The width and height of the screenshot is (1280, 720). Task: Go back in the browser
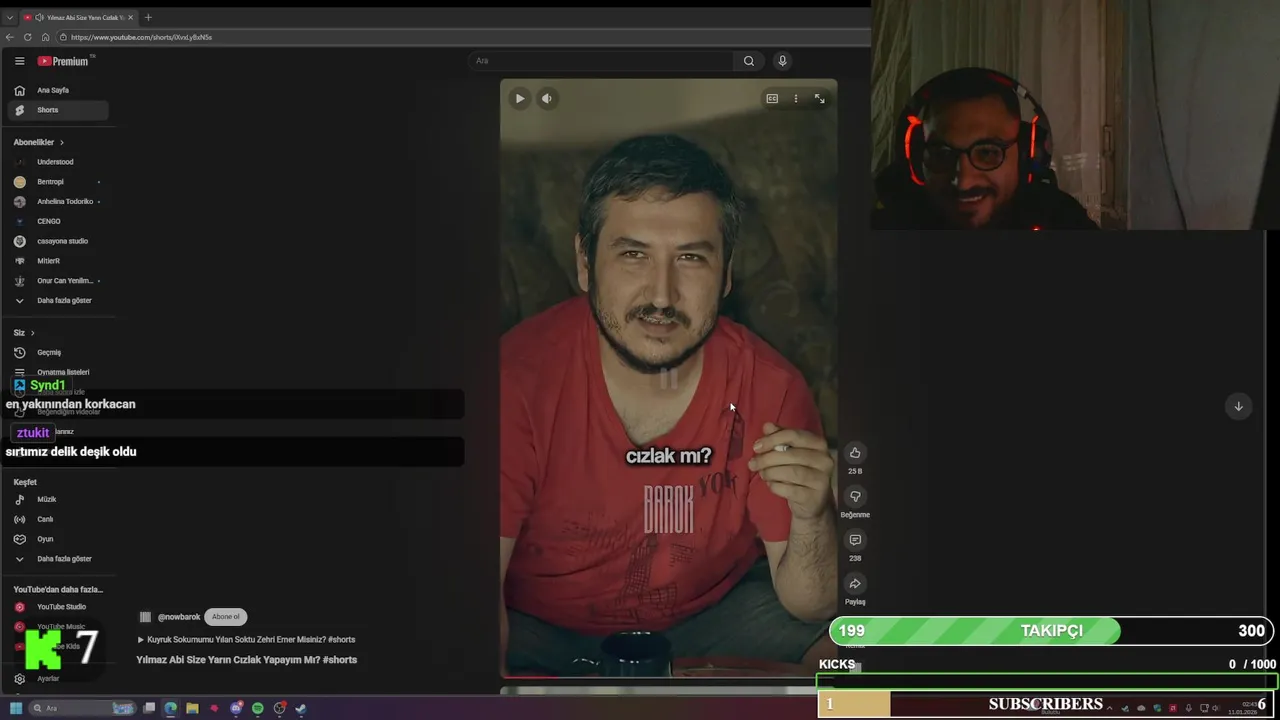[x=9, y=37]
